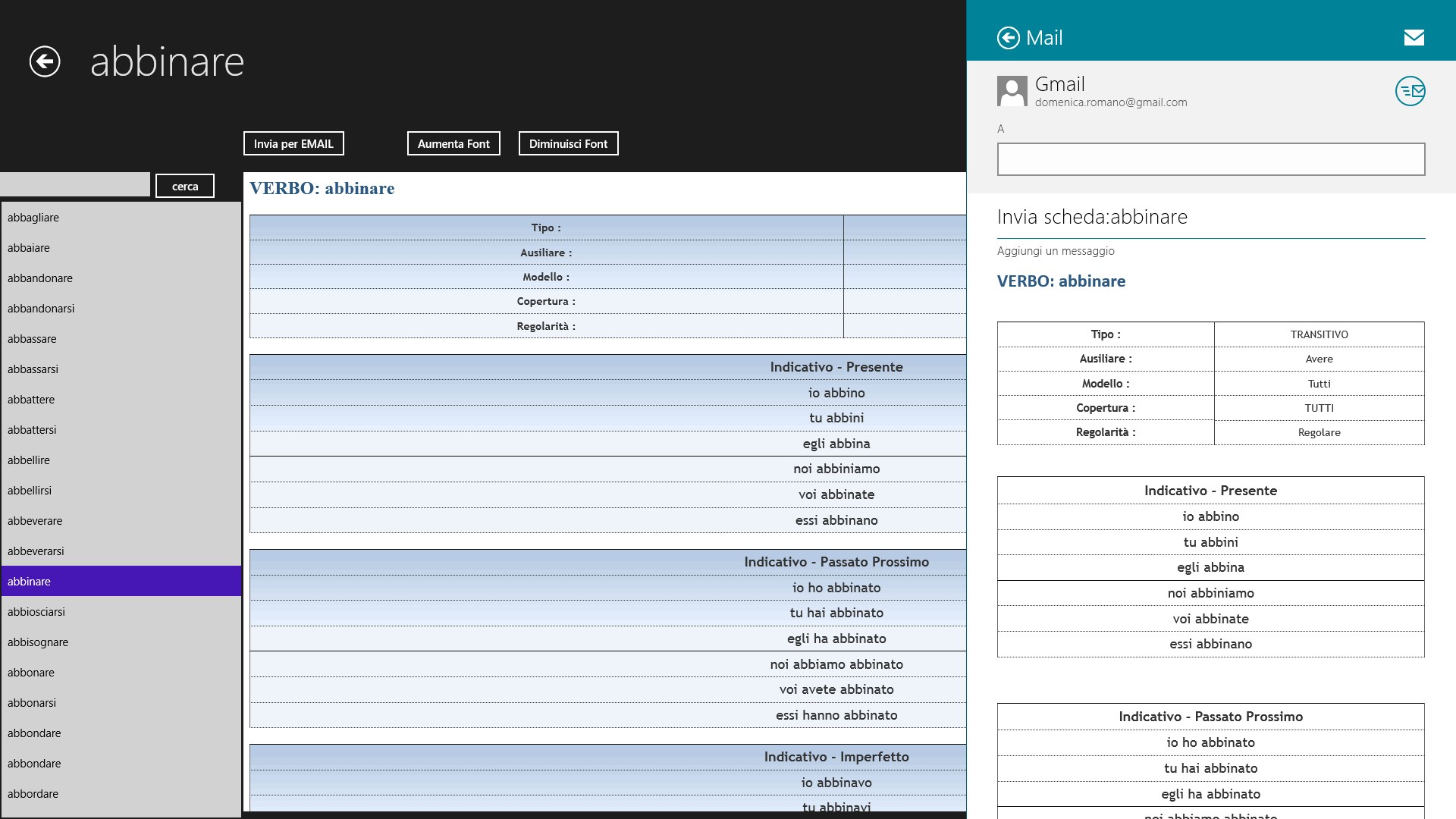
Task: Select abbagliare in the verb list
Action: 33,218
